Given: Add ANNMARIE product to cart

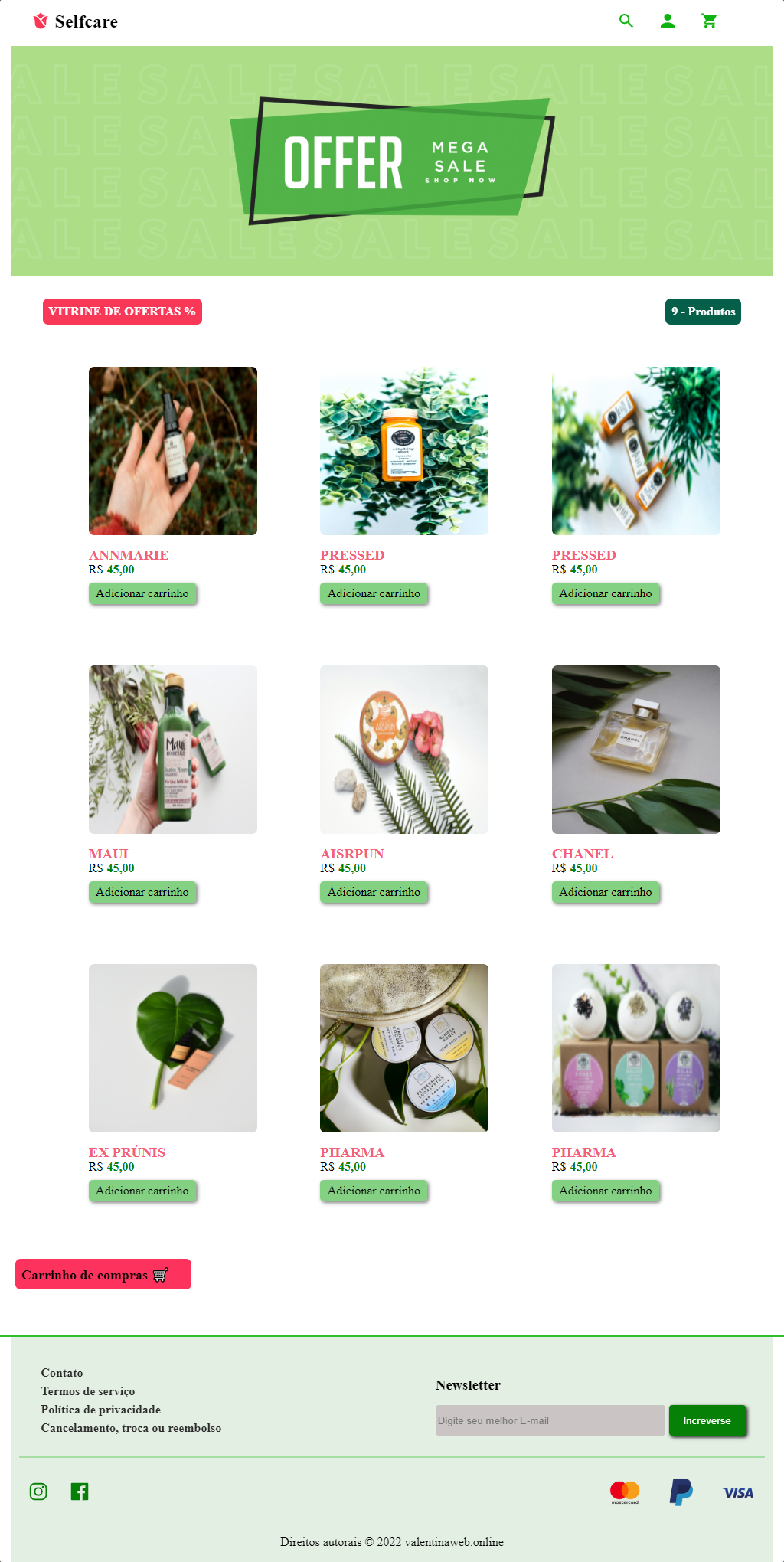Looking at the screenshot, I should [x=142, y=593].
